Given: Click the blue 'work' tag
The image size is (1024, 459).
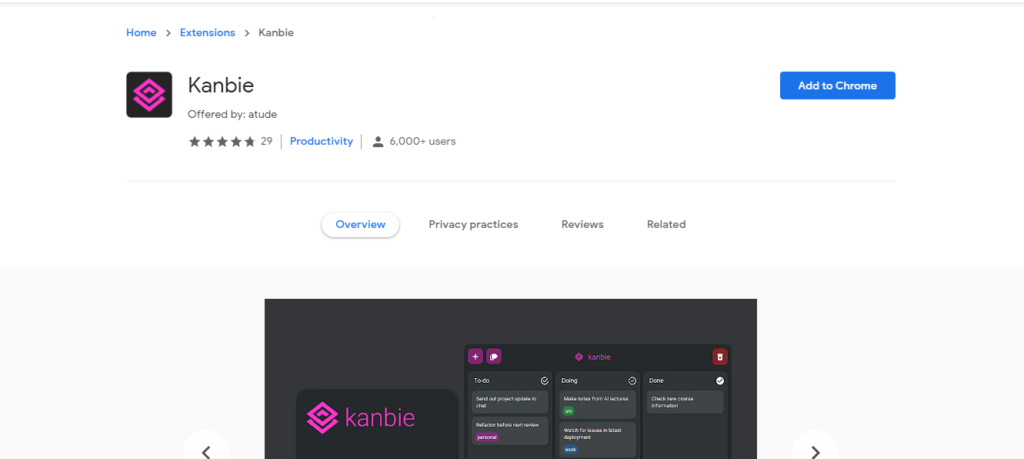Looking at the screenshot, I should (x=570, y=449).
